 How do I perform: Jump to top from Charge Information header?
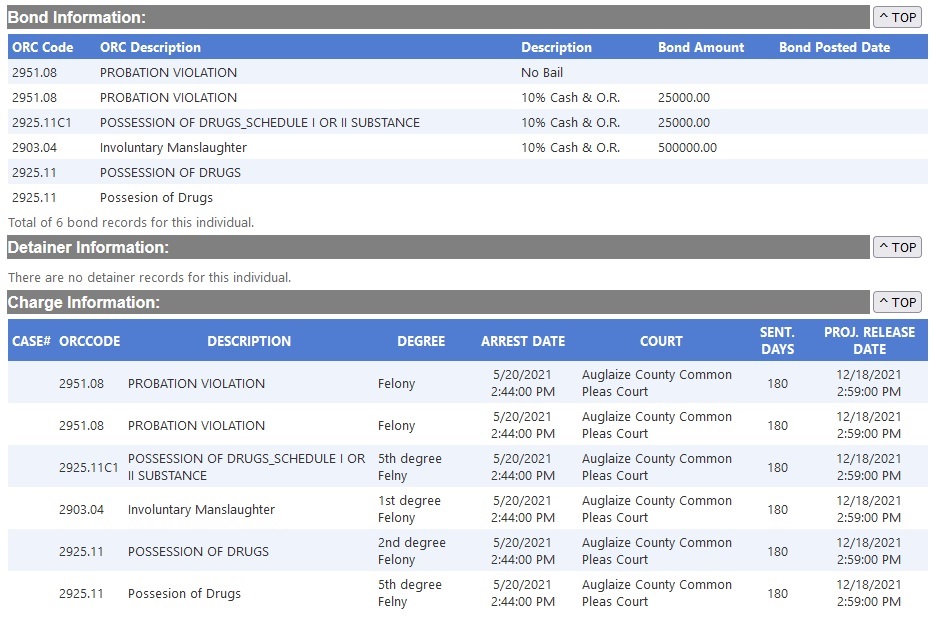pyautogui.click(x=897, y=302)
